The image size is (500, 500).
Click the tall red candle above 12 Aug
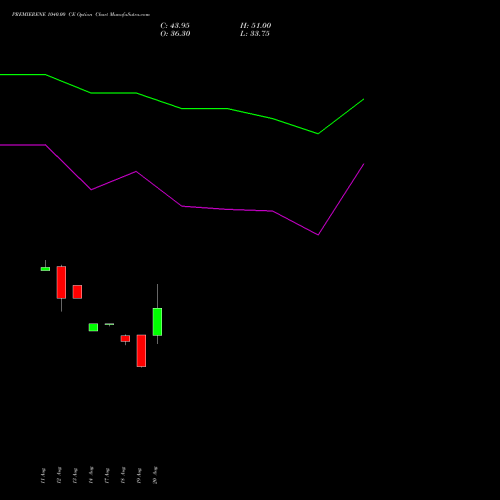coord(61,282)
